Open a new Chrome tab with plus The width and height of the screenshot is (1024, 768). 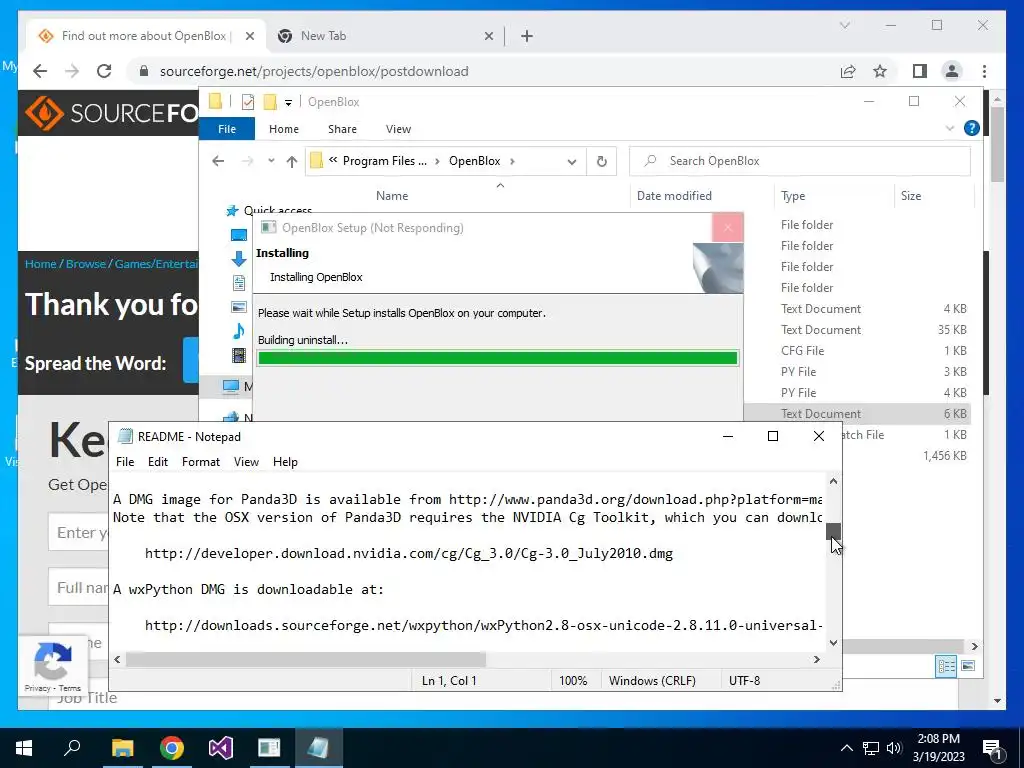527,36
